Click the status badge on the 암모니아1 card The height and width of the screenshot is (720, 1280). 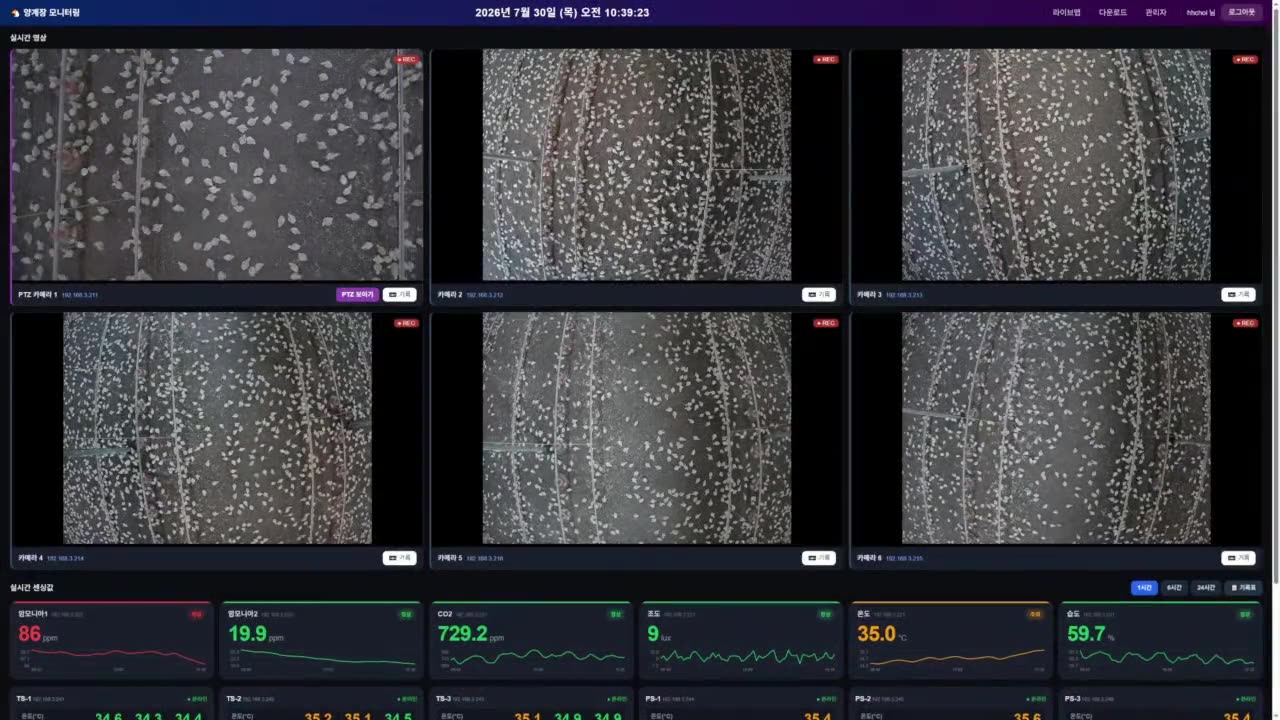pyautogui.click(x=196, y=614)
